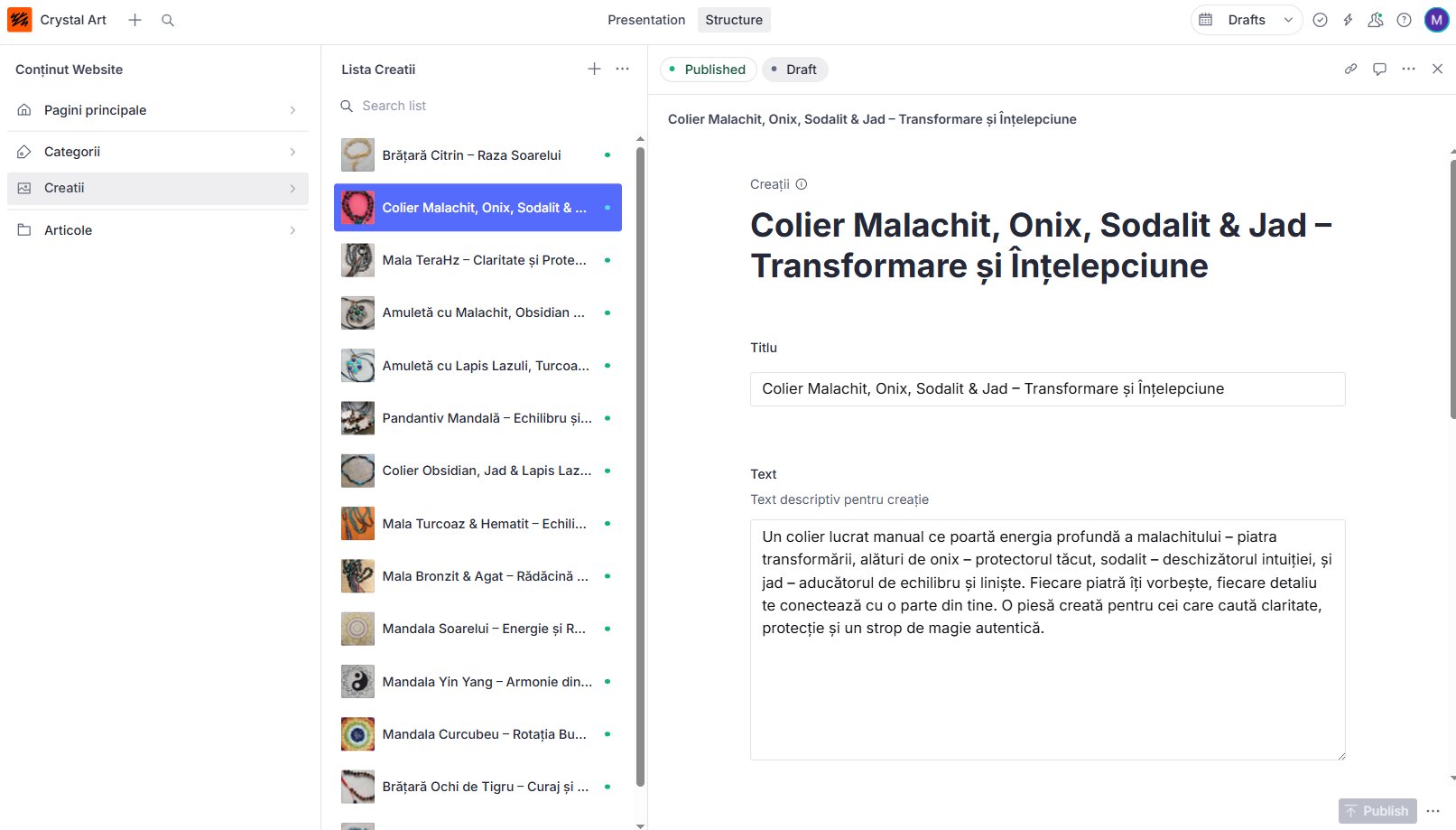Open Colier Obsidian, Jad & Lapis item
This screenshot has width=1456, height=830.
pyautogui.click(x=478, y=471)
